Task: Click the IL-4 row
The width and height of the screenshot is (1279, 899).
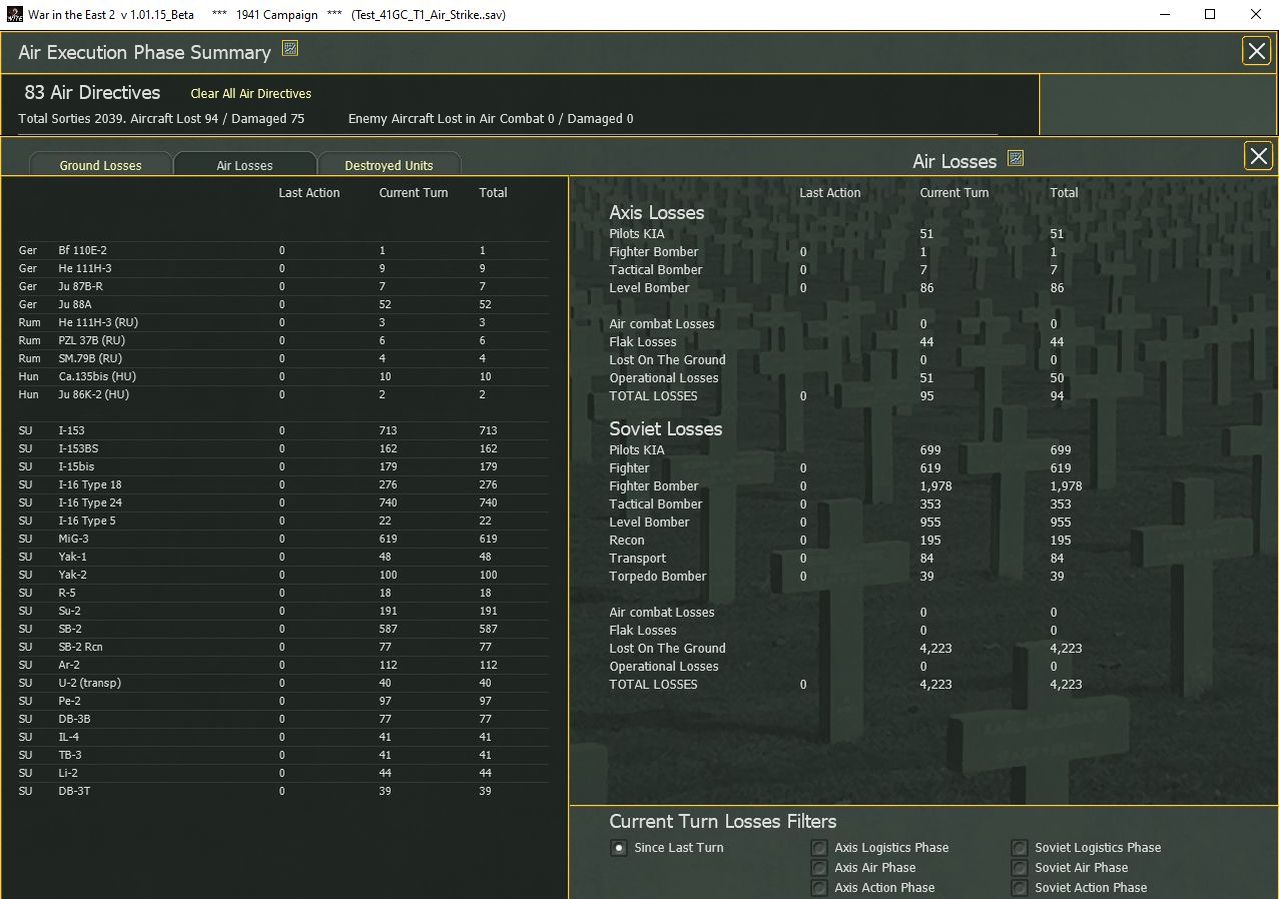Action: tap(283, 737)
